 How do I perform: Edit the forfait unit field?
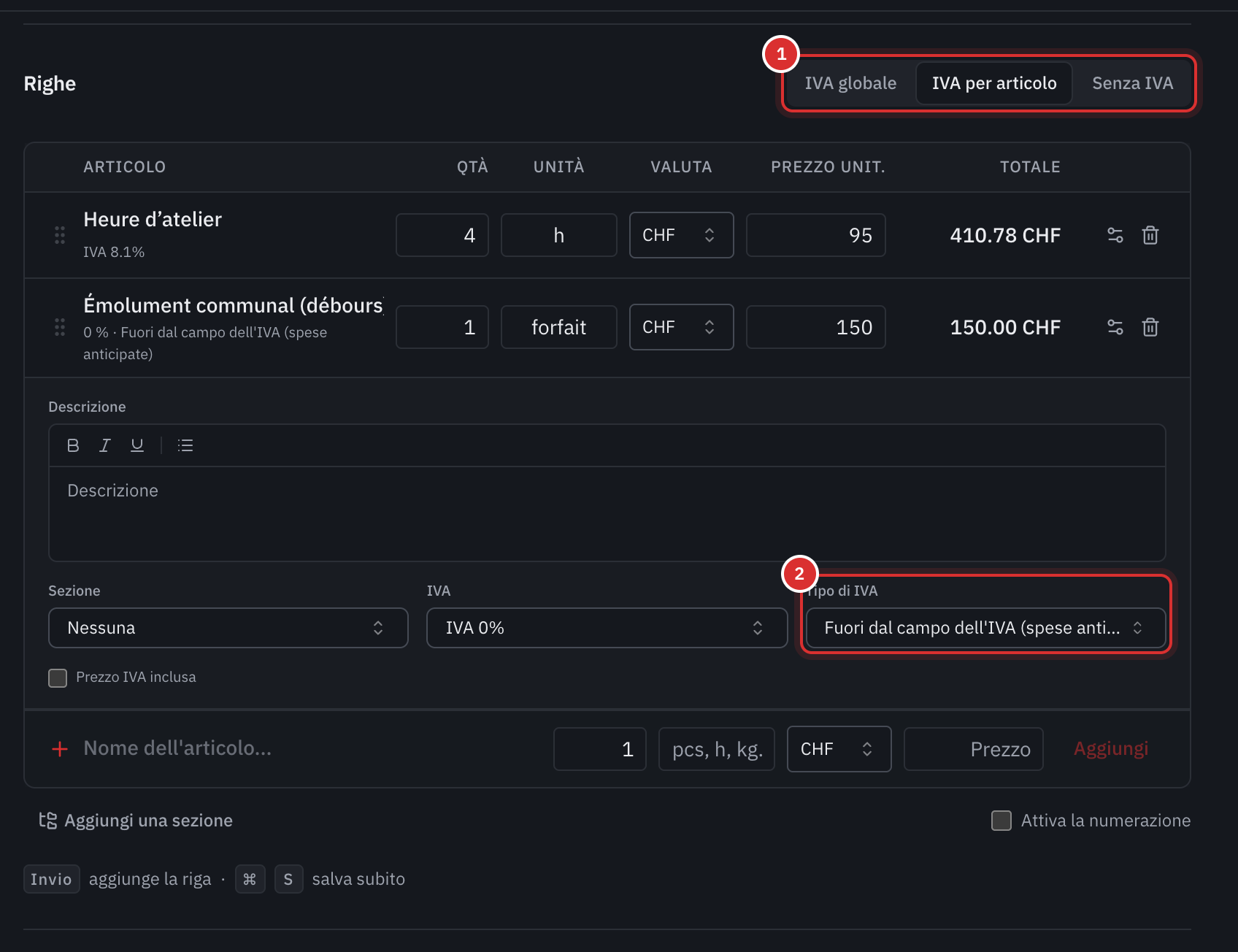point(559,327)
